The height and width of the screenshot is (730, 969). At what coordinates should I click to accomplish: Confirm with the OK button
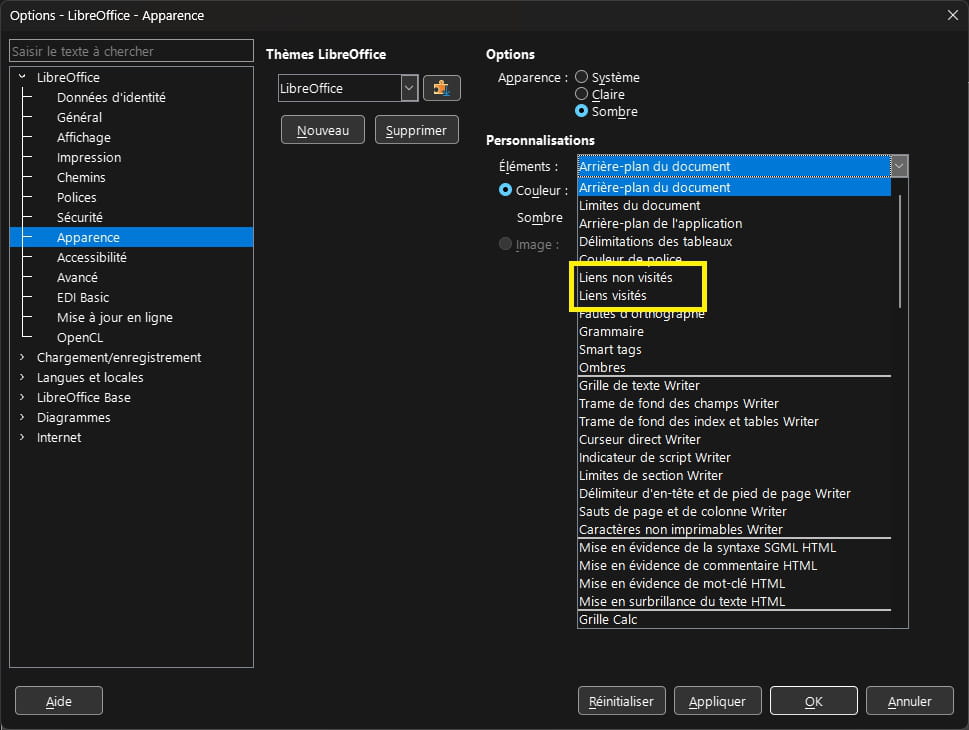(814, 701)
